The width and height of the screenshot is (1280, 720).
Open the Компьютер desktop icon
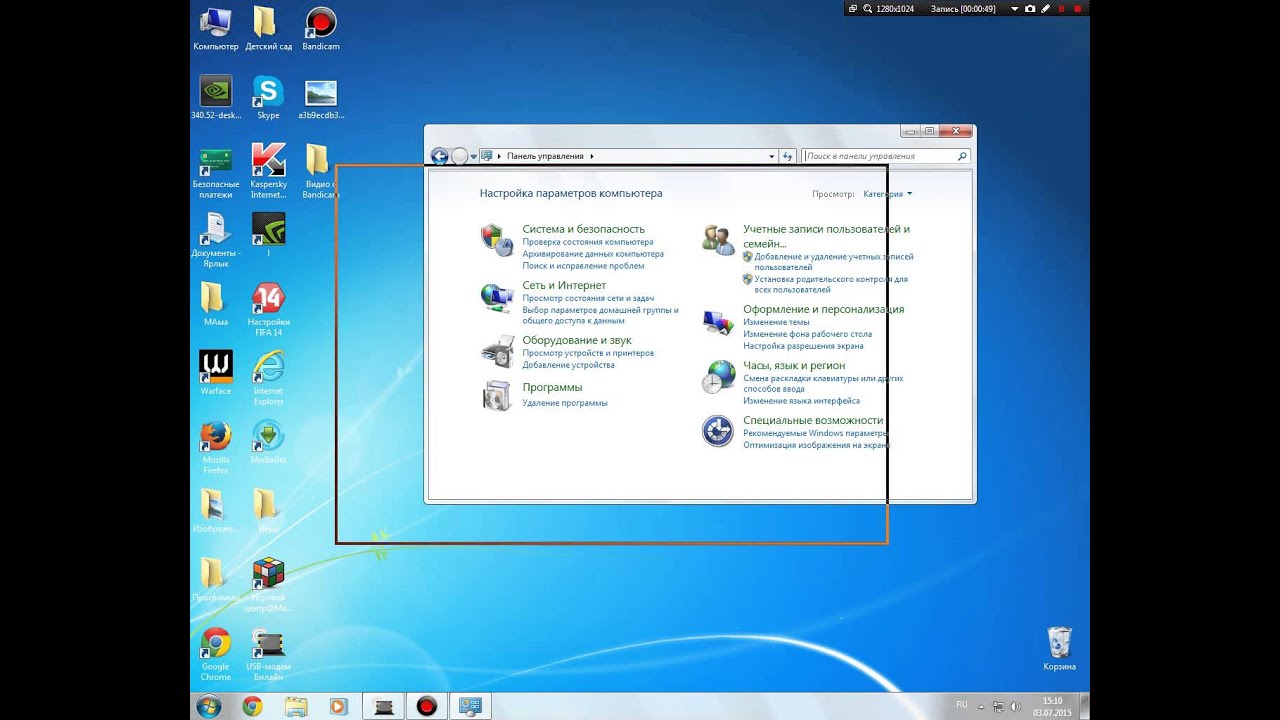coord(216,28)
